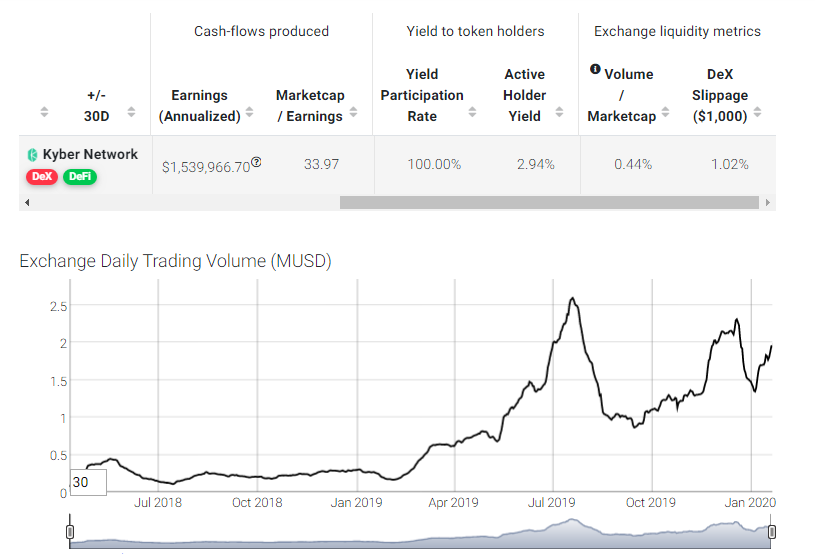Click the Yield to token holders header
Image resolution: width=815 pixels, height=554 pixels.
pyautogui.click(x=475, y=31)
